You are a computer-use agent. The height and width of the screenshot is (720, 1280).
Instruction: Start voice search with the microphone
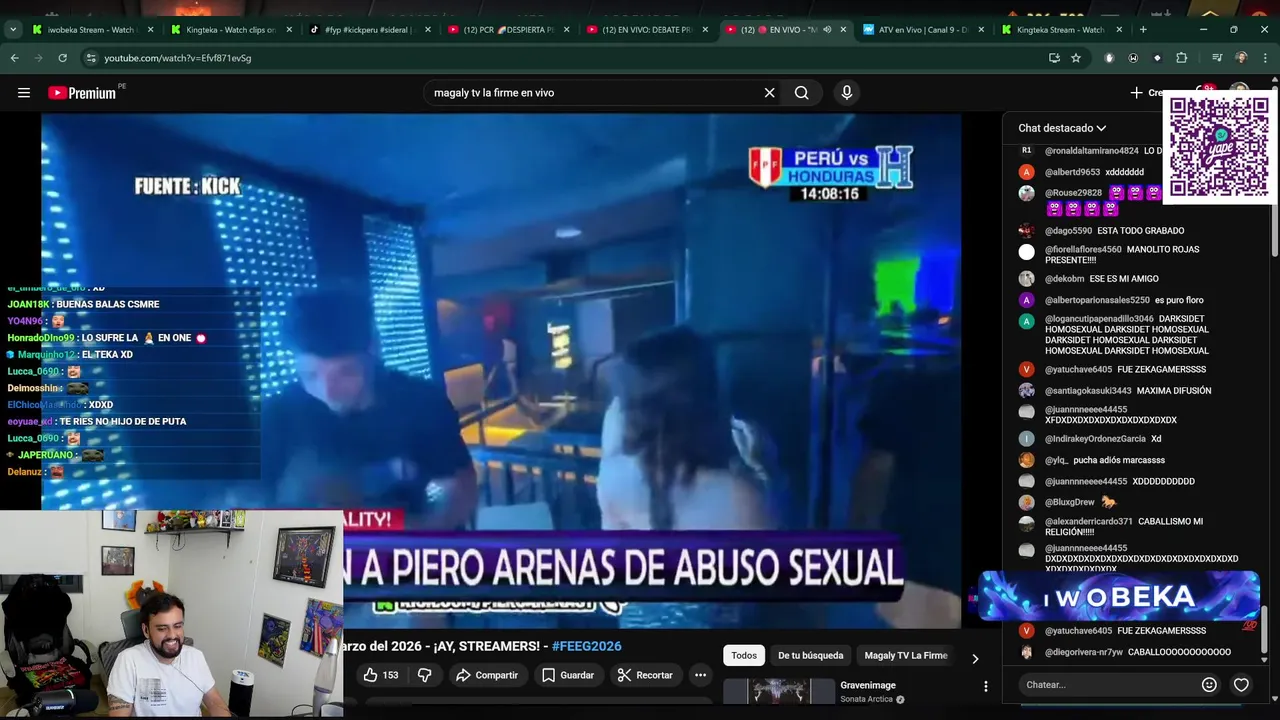(847, 93)
